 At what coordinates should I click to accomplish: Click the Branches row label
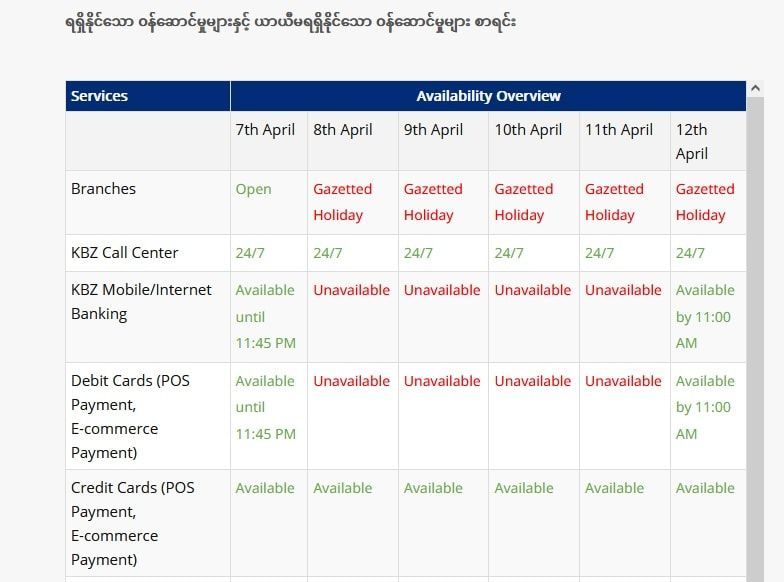[x=104, y=188]
